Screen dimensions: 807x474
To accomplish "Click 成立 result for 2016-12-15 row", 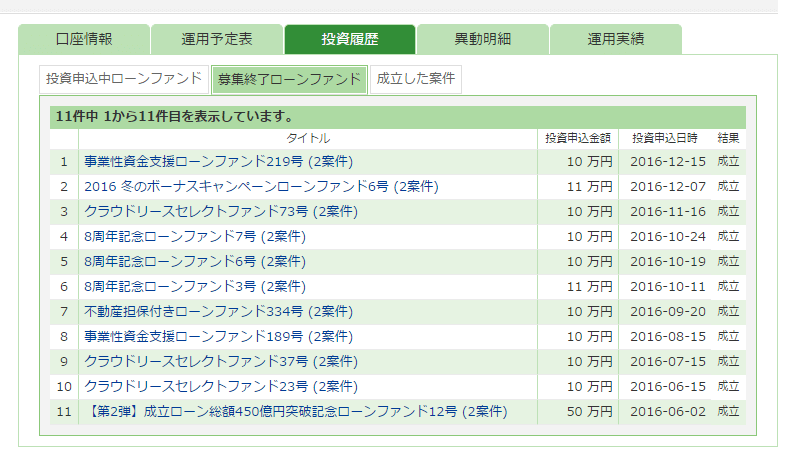I will point(728,161).
